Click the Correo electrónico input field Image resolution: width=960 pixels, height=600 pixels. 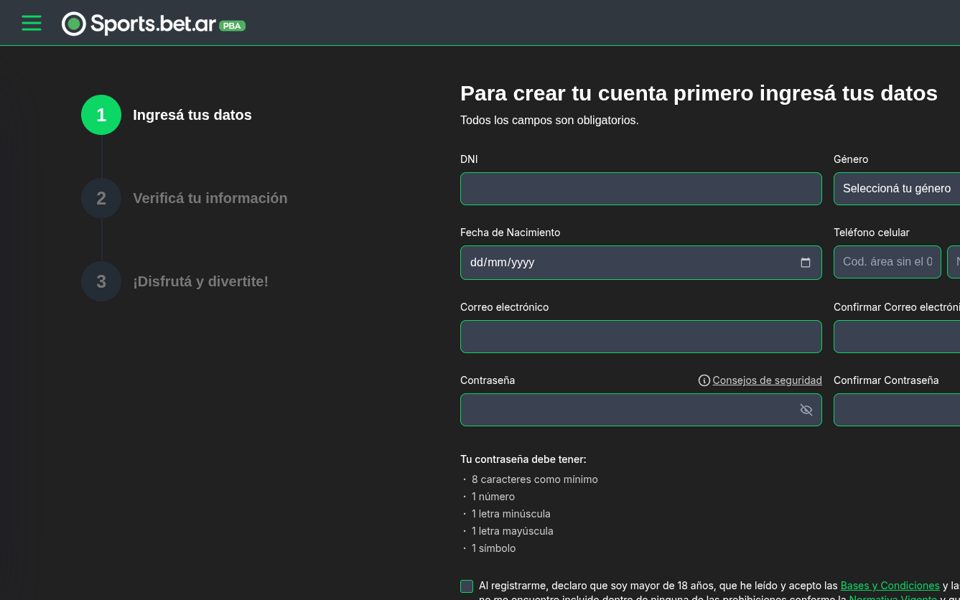pos(641,337)
